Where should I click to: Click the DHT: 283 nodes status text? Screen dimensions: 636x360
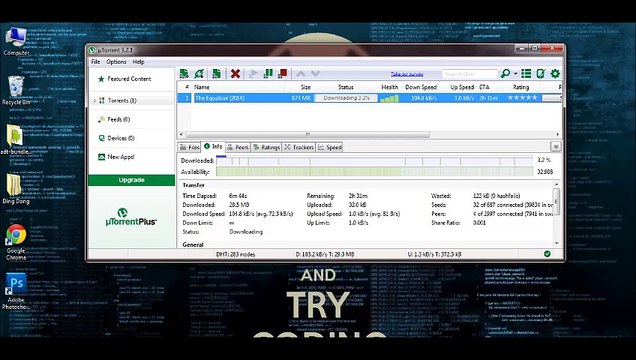[x=235, y=254]
